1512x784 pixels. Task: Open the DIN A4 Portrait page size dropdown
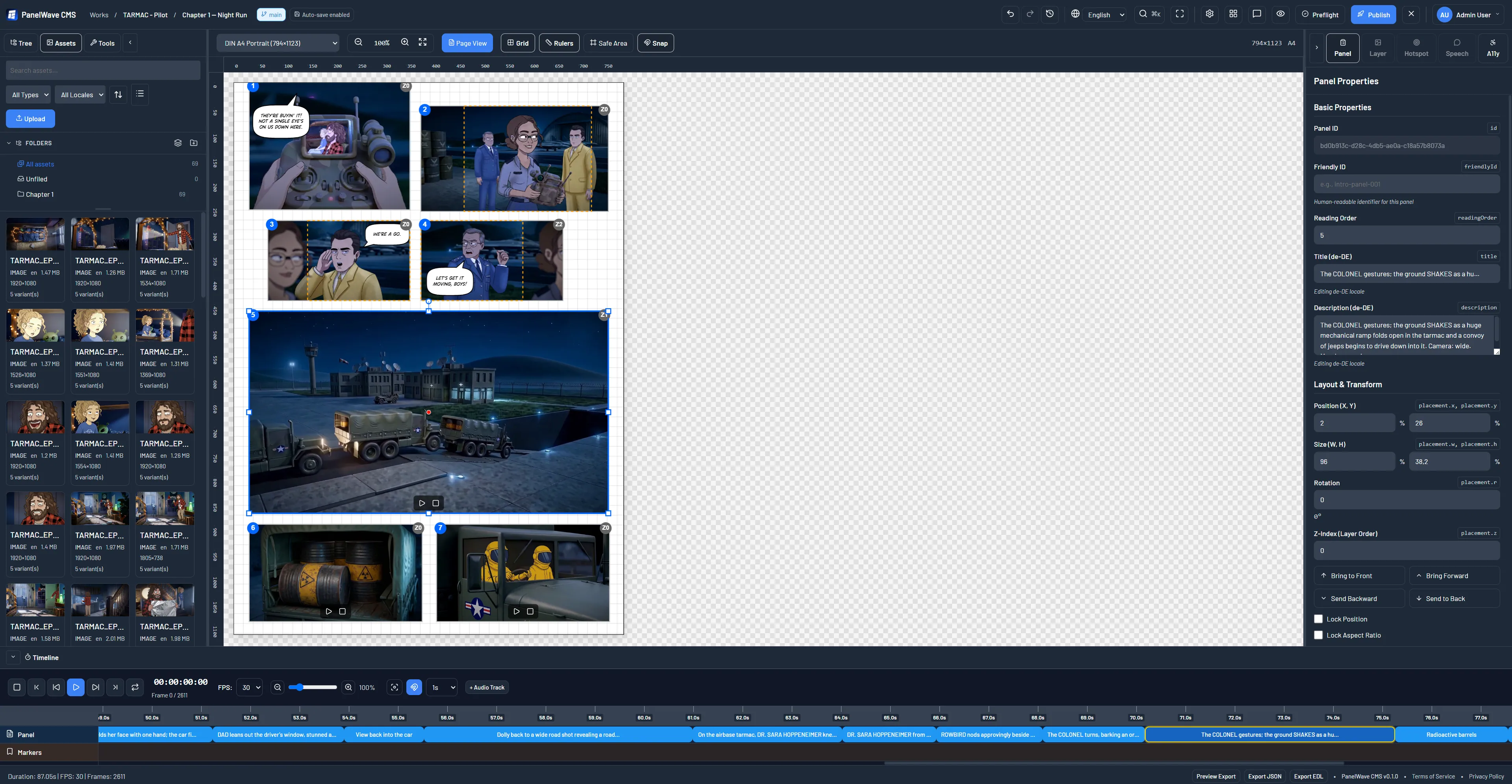(x=279, y=43)
